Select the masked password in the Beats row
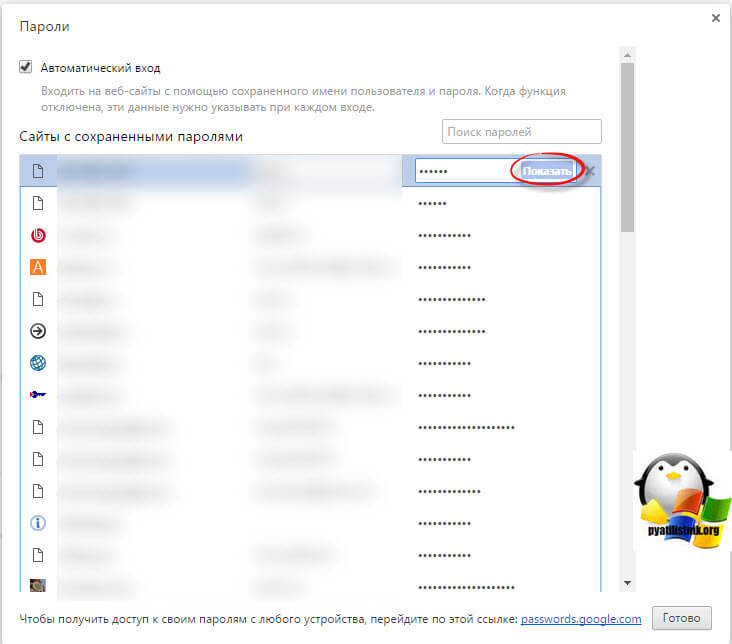This screenshot has width=732, height=644. pos(444,236)
